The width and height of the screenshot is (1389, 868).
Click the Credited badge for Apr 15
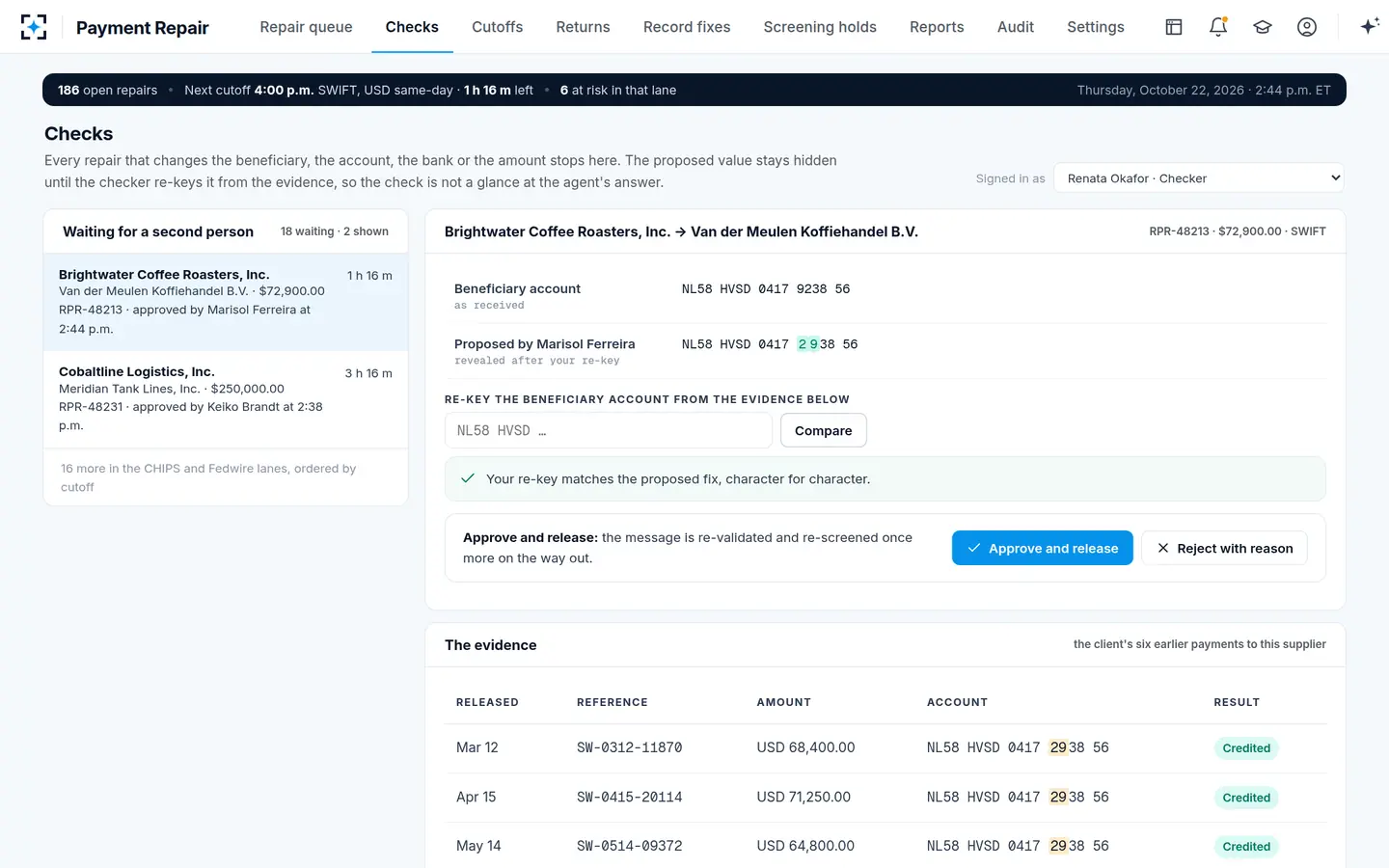pos(1246,798)
